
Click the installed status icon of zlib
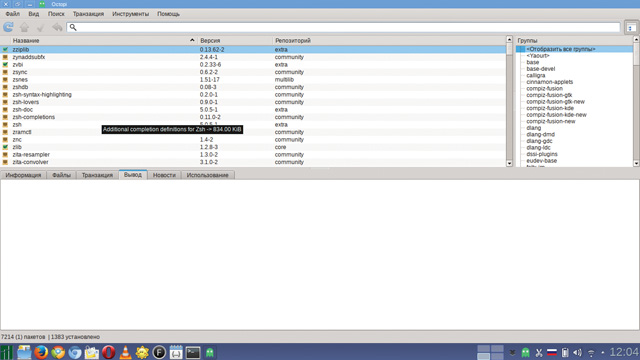5,147
